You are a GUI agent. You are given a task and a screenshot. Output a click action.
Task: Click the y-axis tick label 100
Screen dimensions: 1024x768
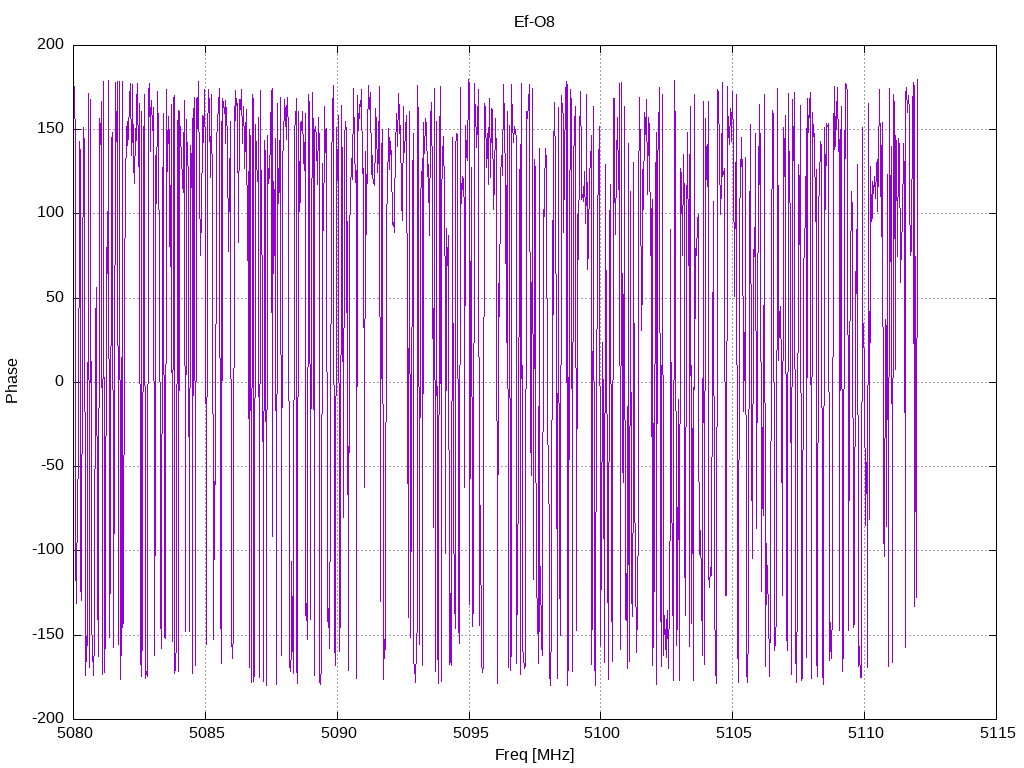[50, 212]
